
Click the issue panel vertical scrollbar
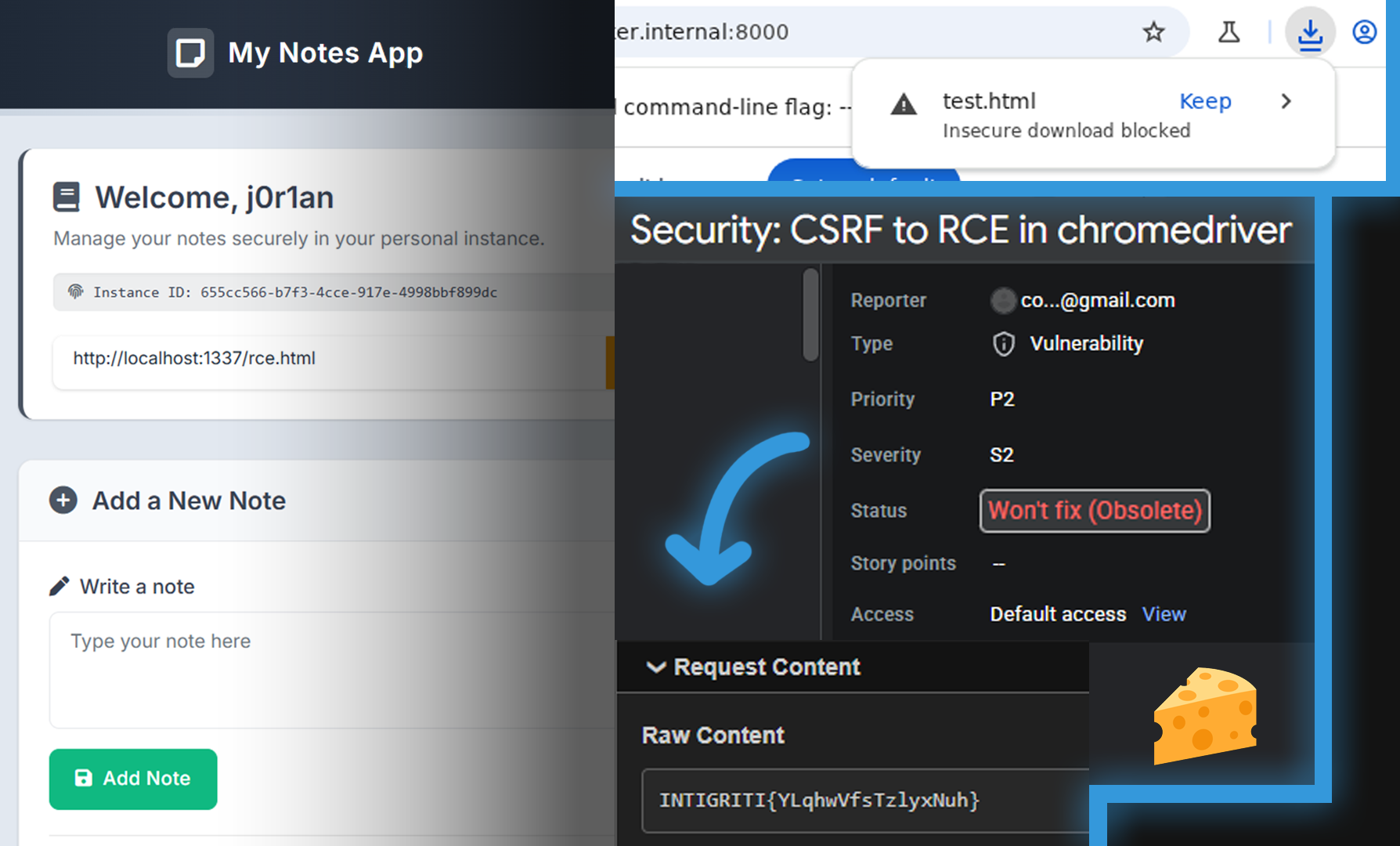[810, 314]
